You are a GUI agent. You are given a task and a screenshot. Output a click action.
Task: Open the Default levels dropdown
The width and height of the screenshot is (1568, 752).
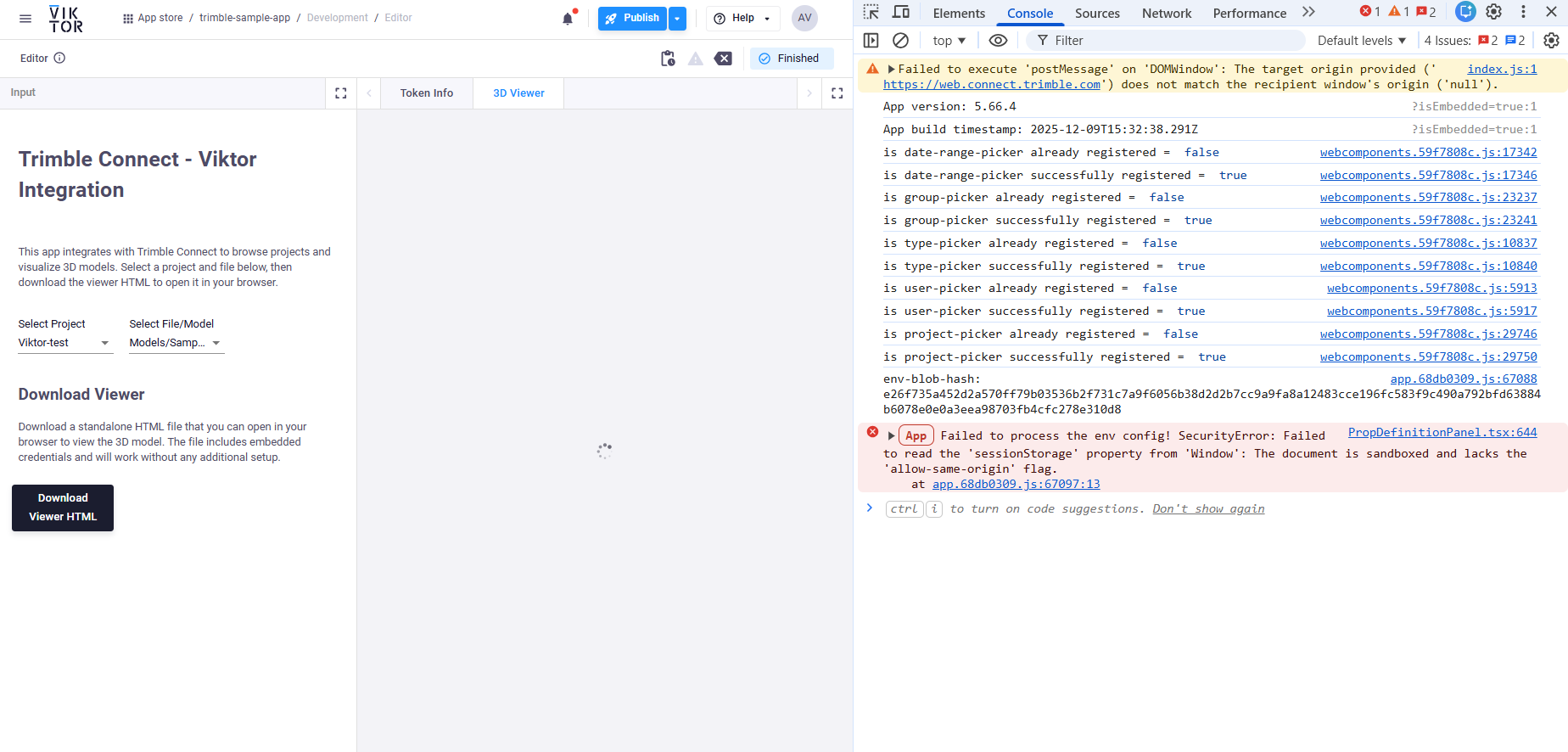point(1361,41)
